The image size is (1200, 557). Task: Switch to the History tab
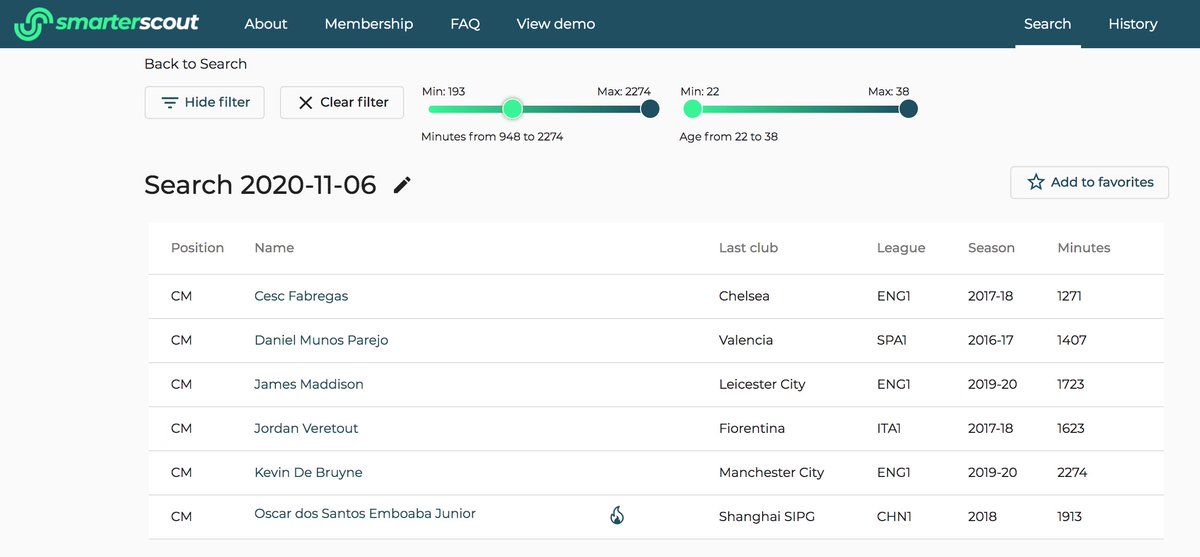[1133, 24]
